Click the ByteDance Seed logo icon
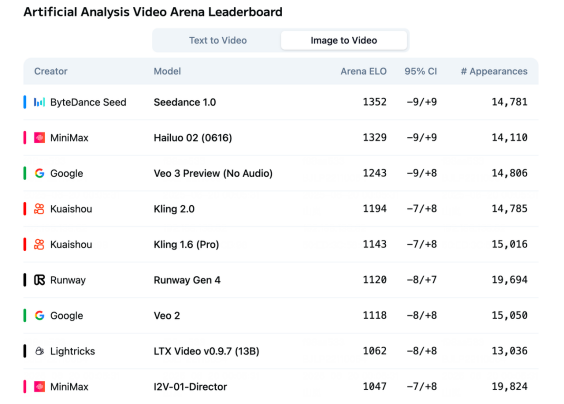The image size is (564, 404). pos(39,102)
